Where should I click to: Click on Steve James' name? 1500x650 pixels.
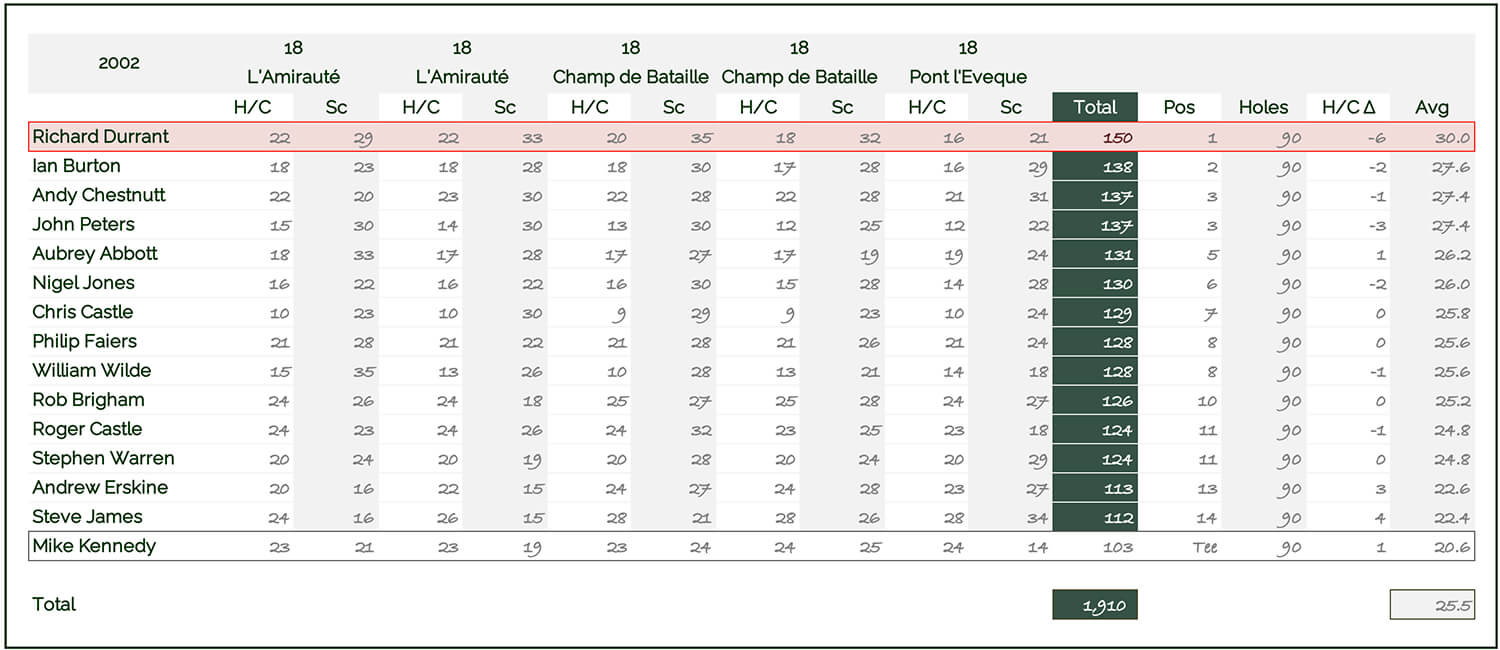[87, 517]
